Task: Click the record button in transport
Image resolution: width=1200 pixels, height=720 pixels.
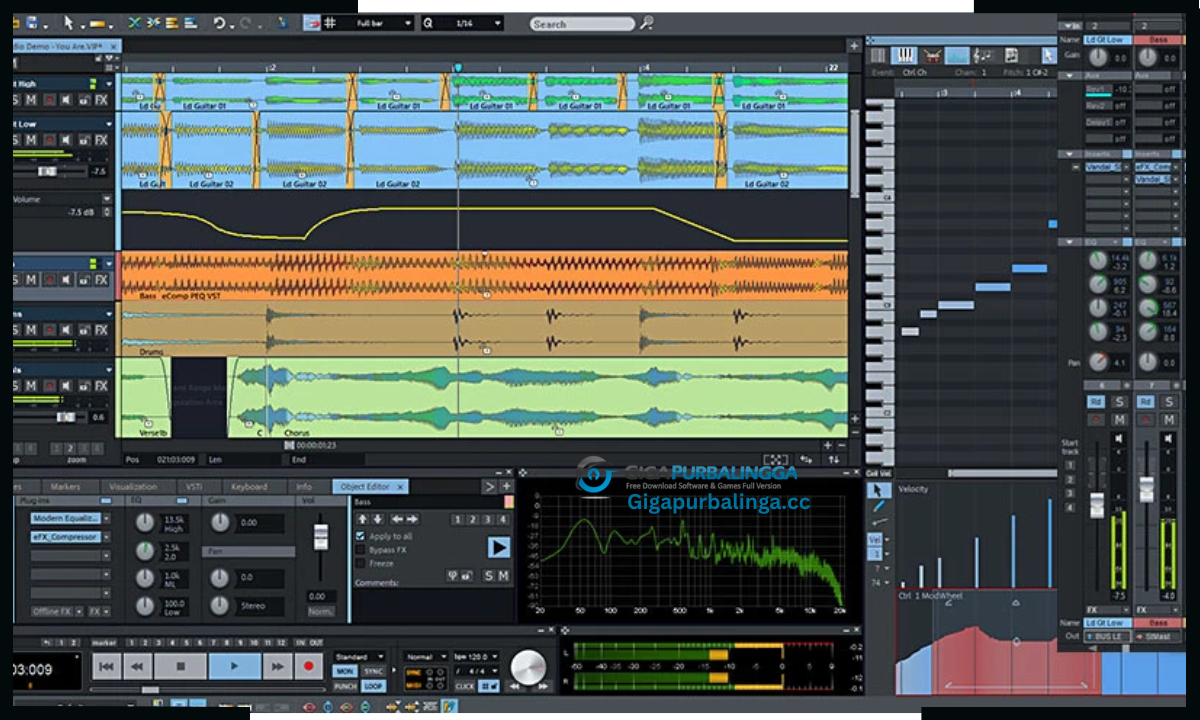Action: coord(308,665)
